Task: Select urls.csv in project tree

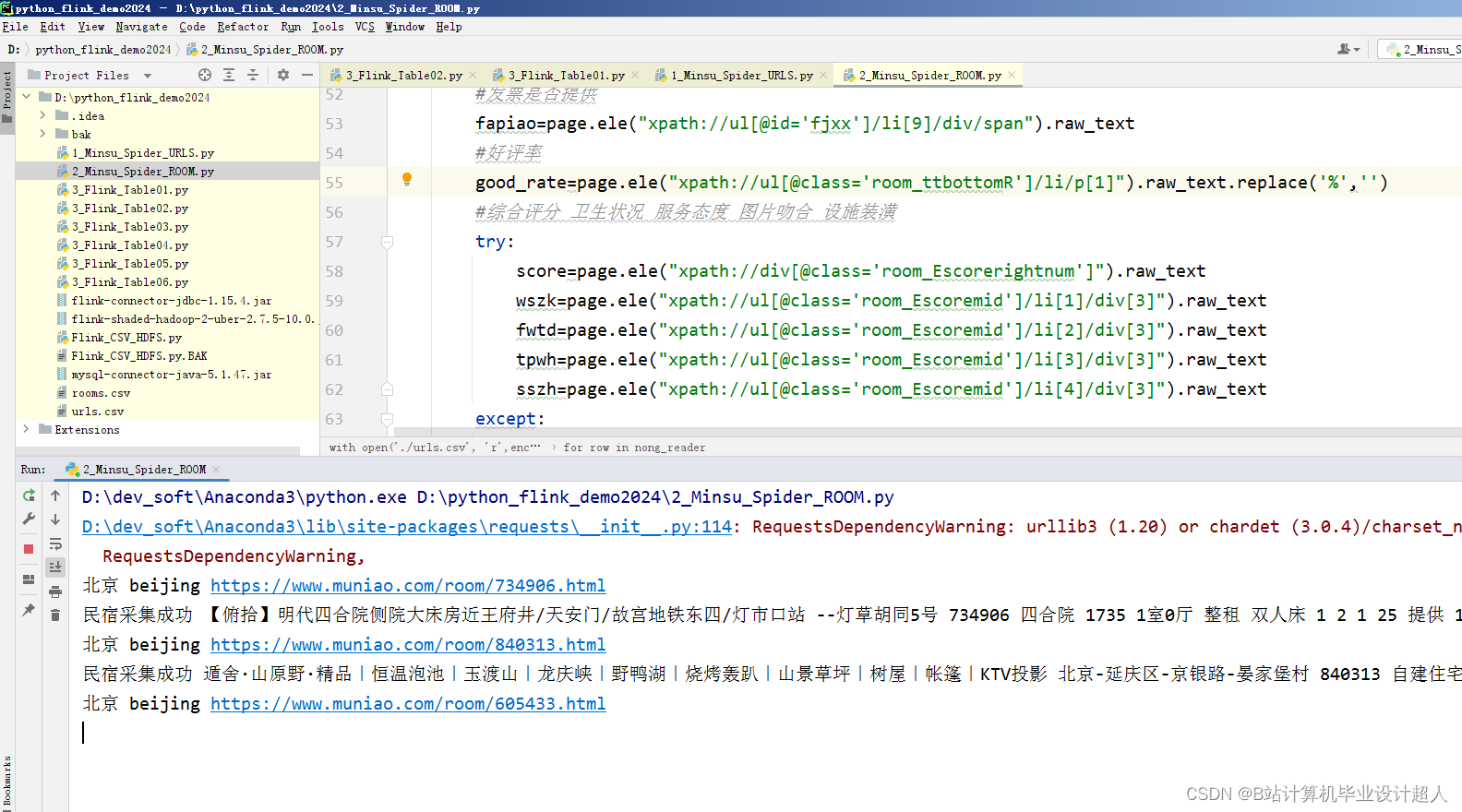Action: click(97, 411)
